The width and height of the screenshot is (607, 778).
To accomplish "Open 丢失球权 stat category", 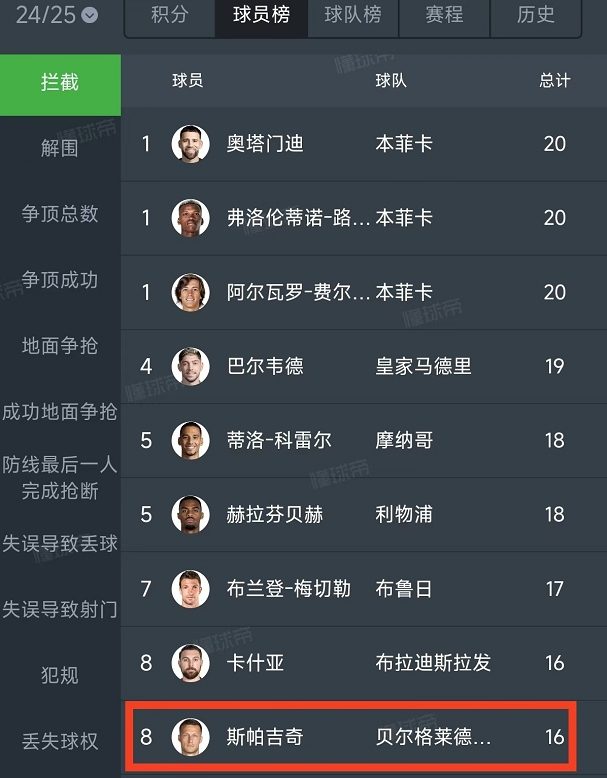I will (x=60, y=741).
